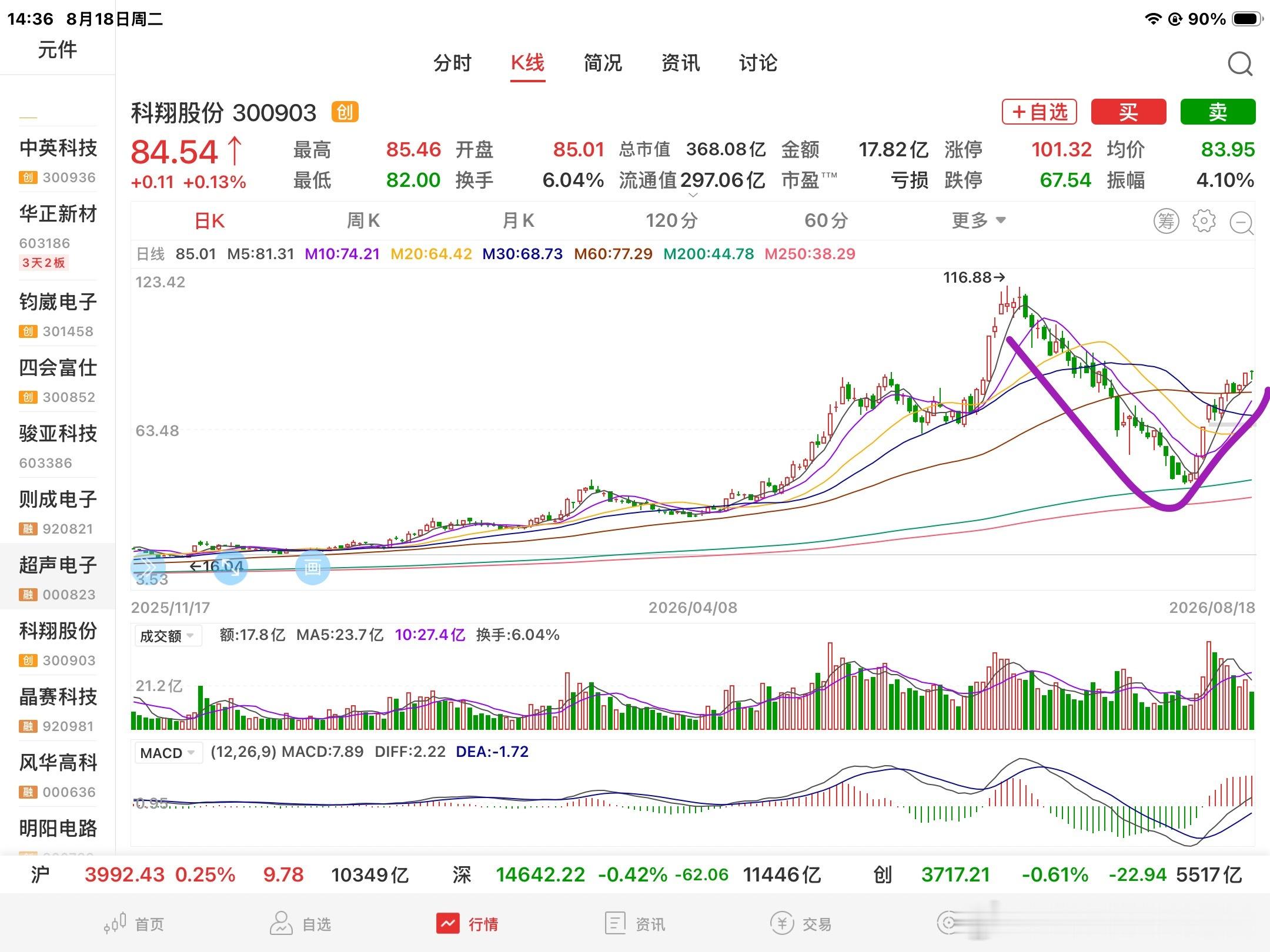This screenshot has width=1270, height=952.
Task: Toggle 自选 add-to-watchlist button
Action: pyautogui.click(x=1039, y=112)
